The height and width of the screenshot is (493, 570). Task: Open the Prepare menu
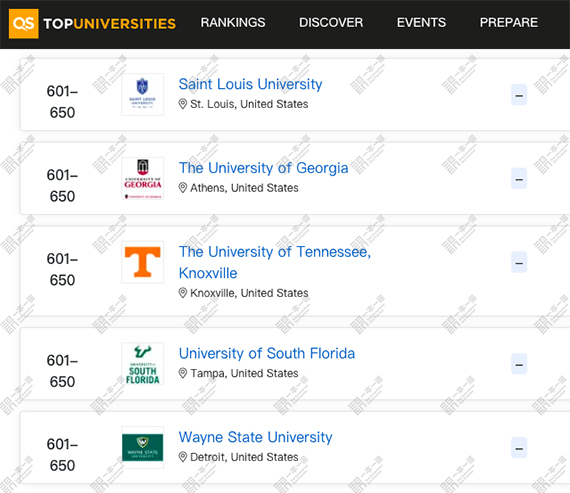click(509, 23)
